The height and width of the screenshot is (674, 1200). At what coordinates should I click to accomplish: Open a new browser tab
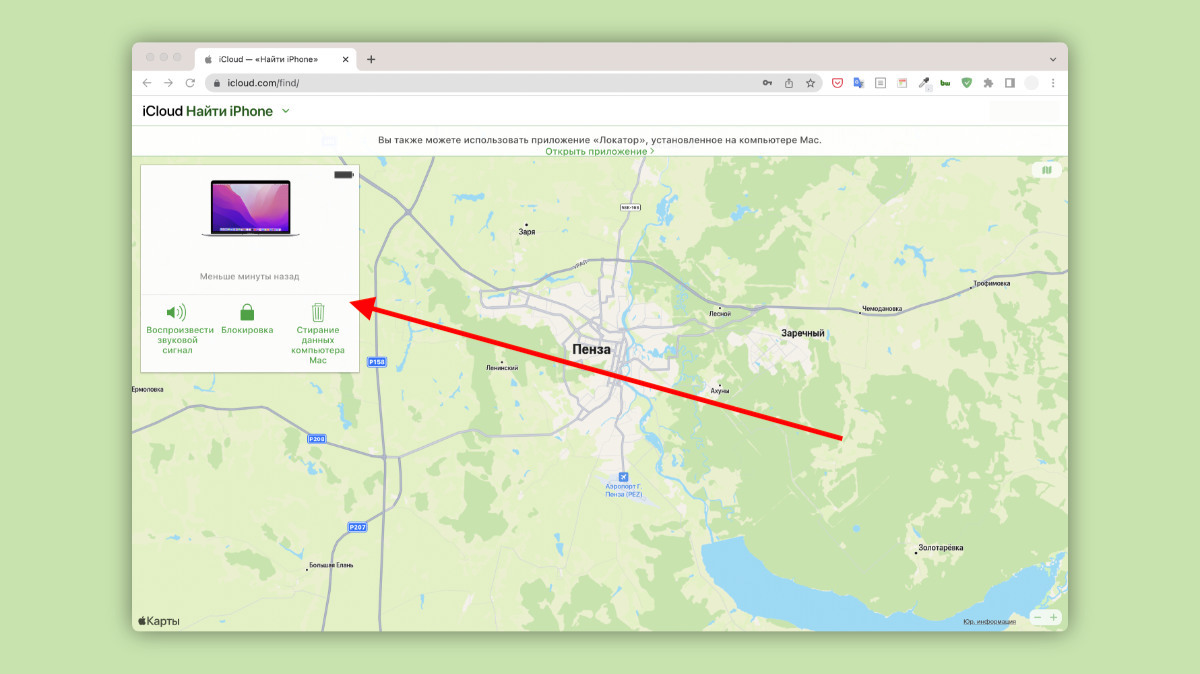coord(371,59)
